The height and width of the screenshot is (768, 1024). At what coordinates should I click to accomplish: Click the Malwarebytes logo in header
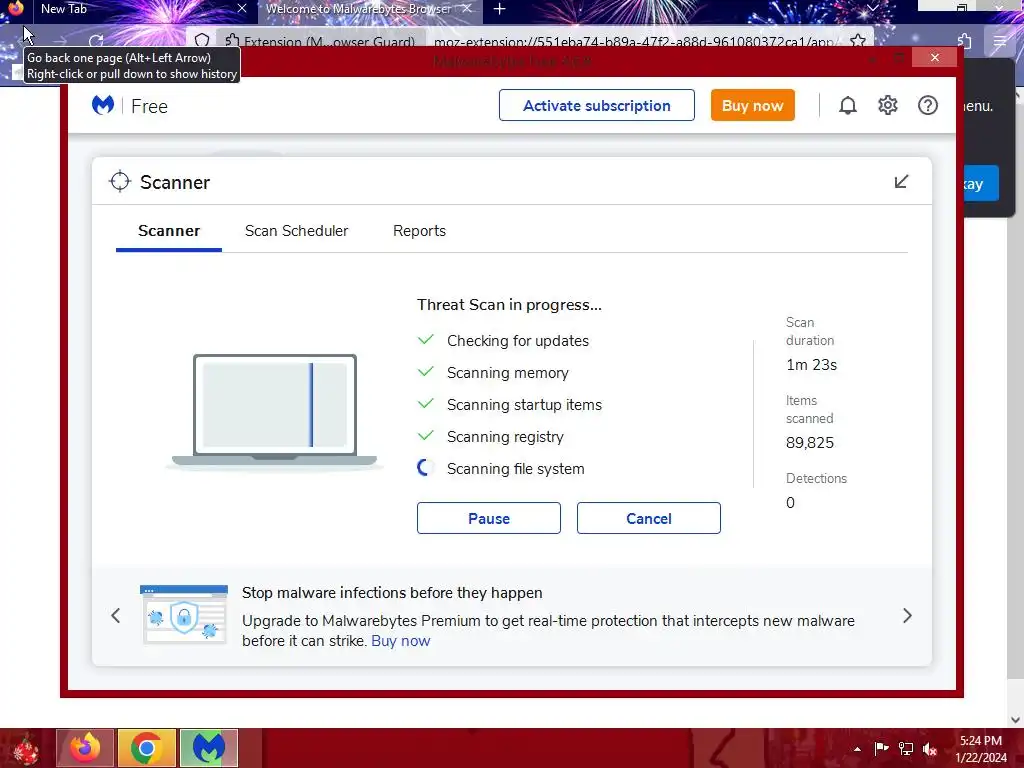pyautogui.click(x=103, y=105)
